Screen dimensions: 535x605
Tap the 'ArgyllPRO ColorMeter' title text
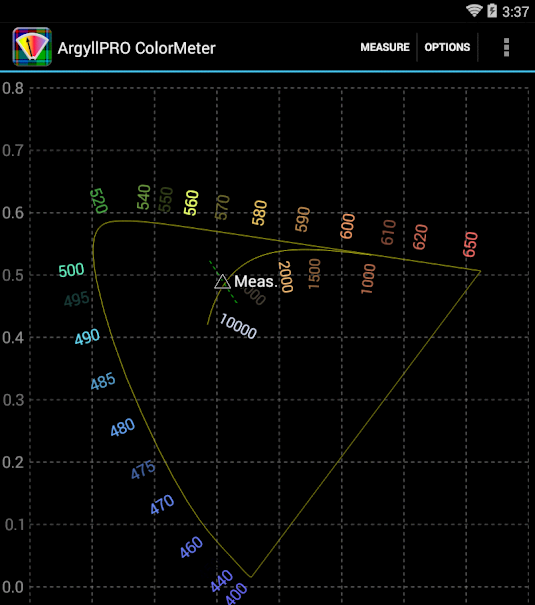pos(137,48)
